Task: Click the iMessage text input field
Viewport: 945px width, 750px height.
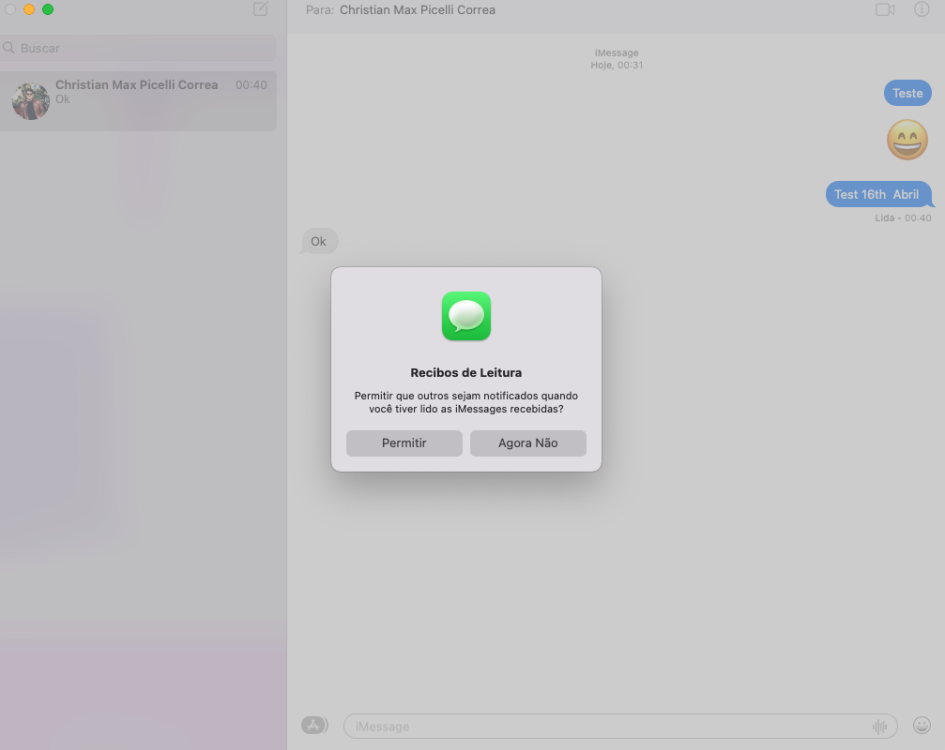Action: point(620,726)
